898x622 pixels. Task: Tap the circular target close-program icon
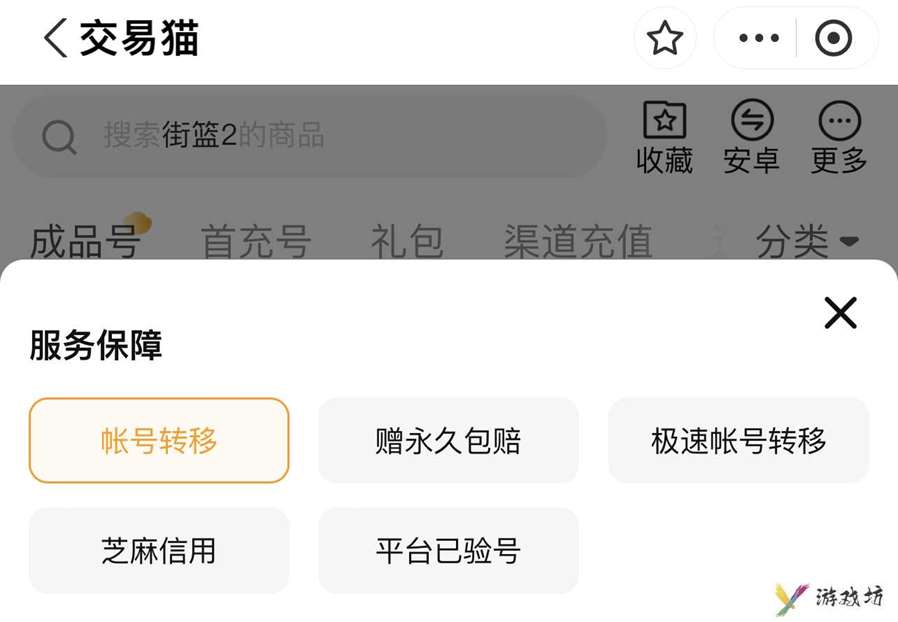pos(833,38)
